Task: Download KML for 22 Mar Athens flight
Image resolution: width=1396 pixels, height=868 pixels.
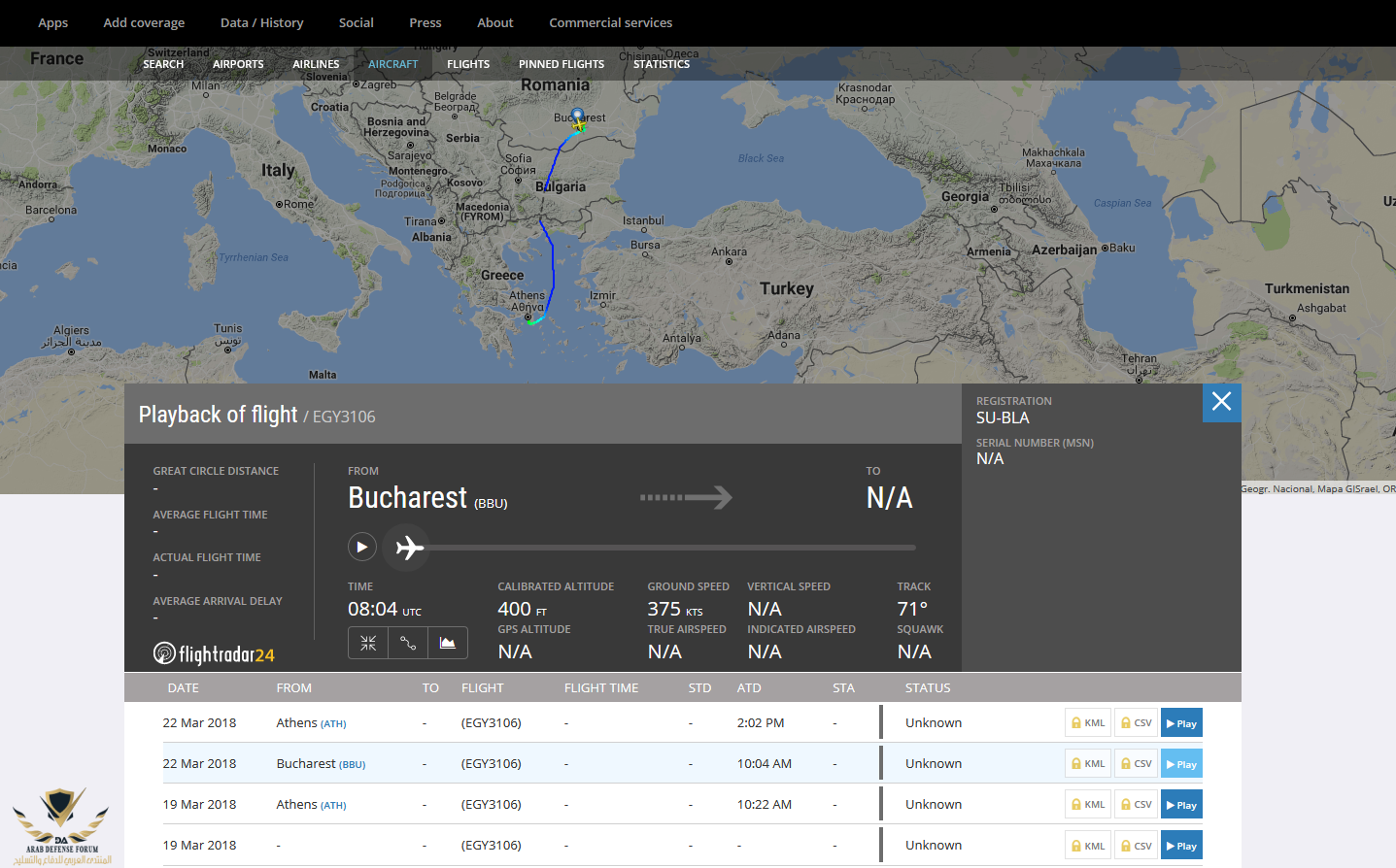Action: (x=1088, y=723)
